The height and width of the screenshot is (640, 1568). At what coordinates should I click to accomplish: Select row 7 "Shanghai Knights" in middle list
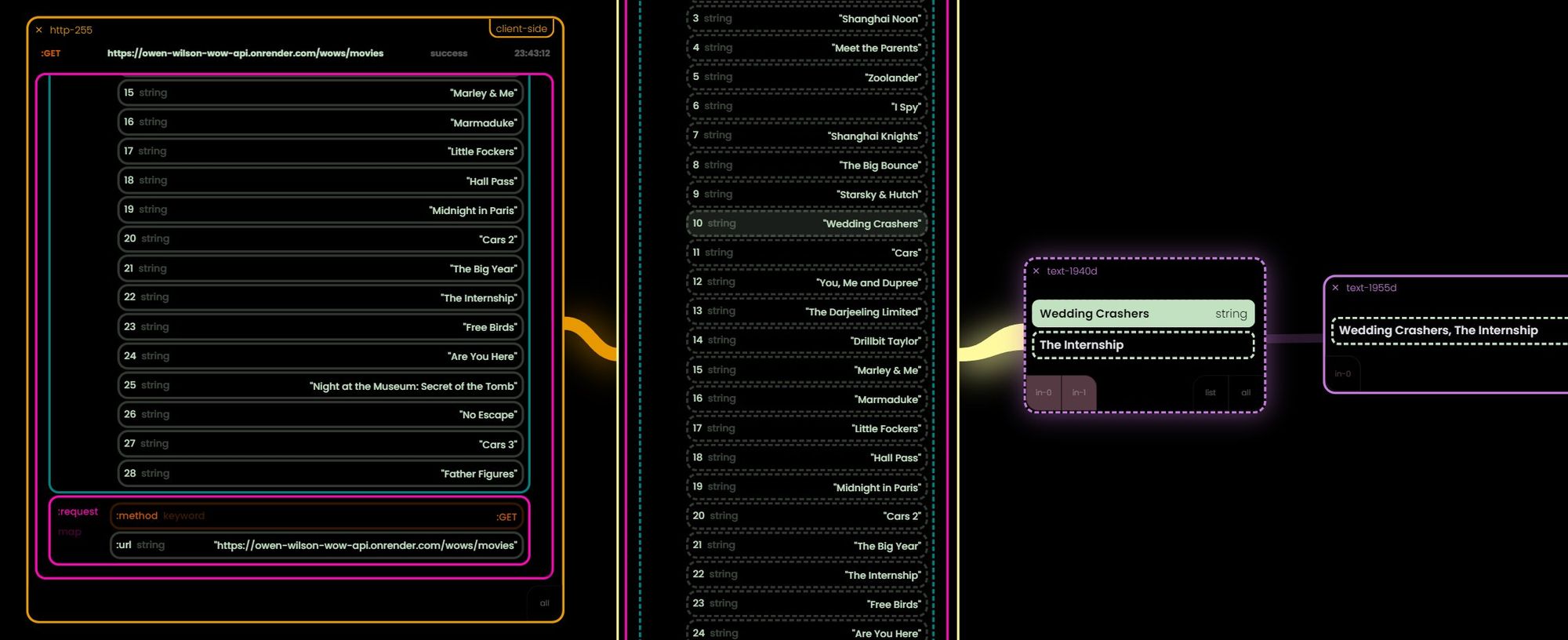807,136
